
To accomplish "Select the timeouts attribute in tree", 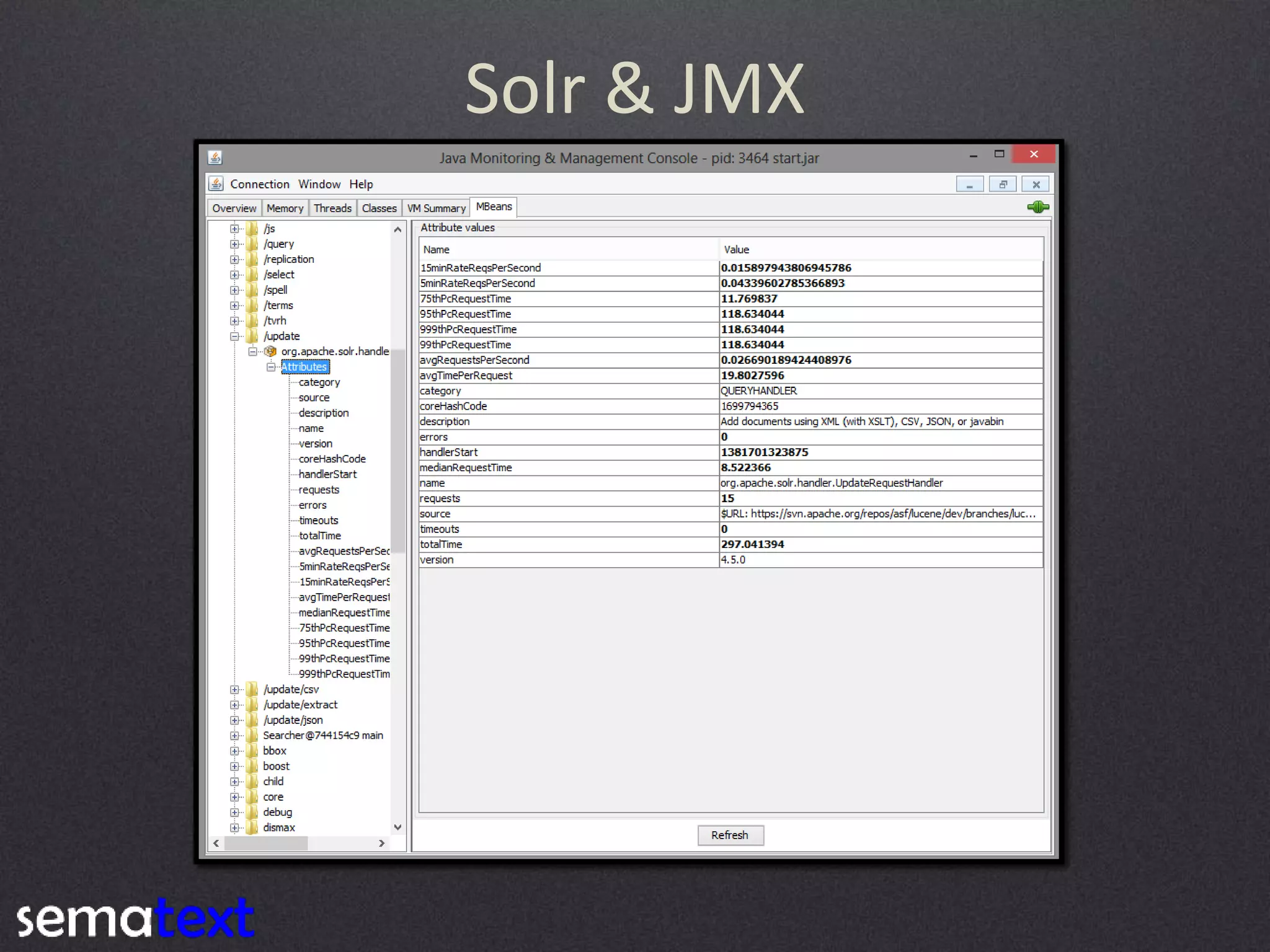I will point(318,521).
